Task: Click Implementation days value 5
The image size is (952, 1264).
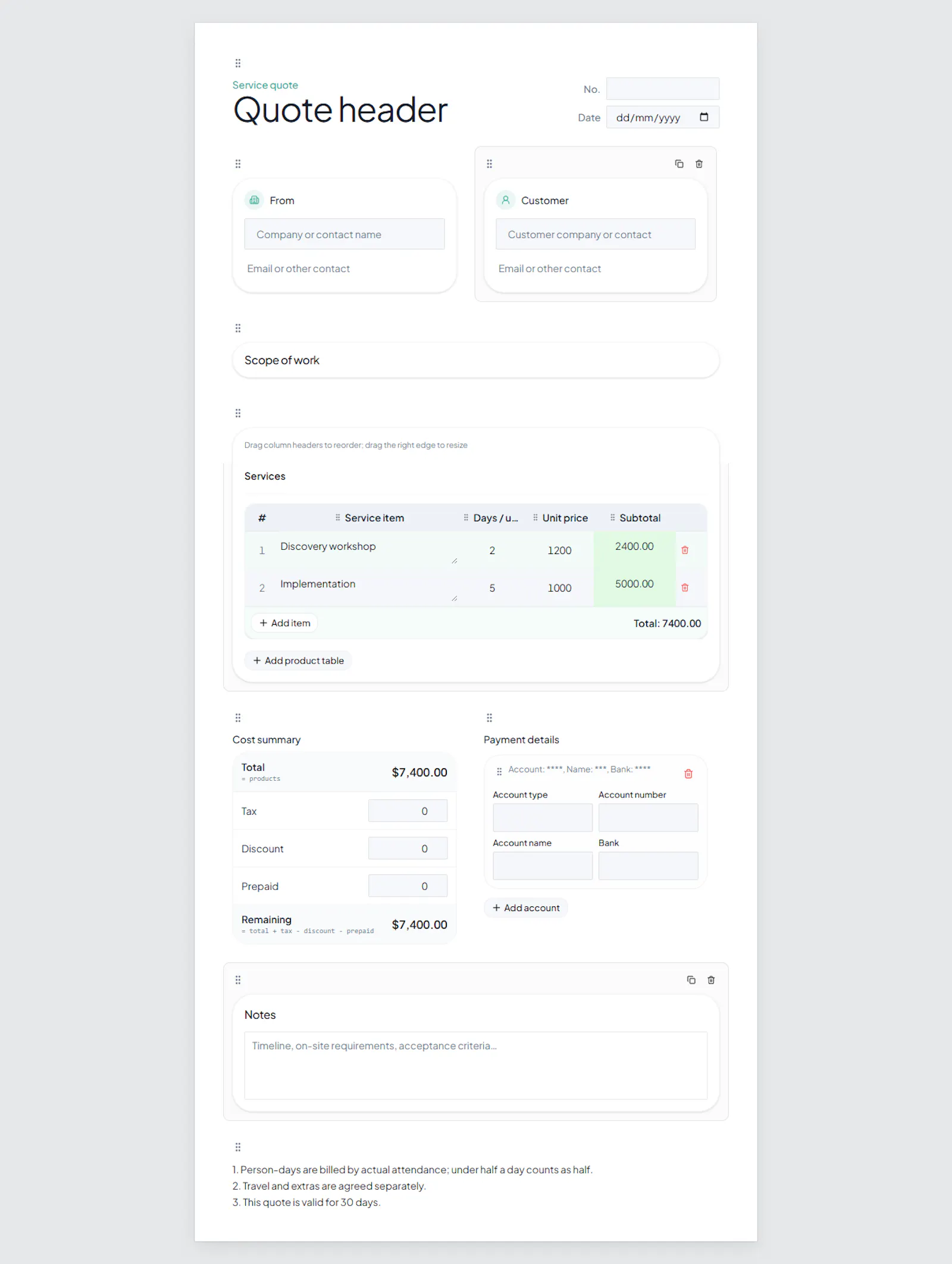Action: [x=492, y=588]
